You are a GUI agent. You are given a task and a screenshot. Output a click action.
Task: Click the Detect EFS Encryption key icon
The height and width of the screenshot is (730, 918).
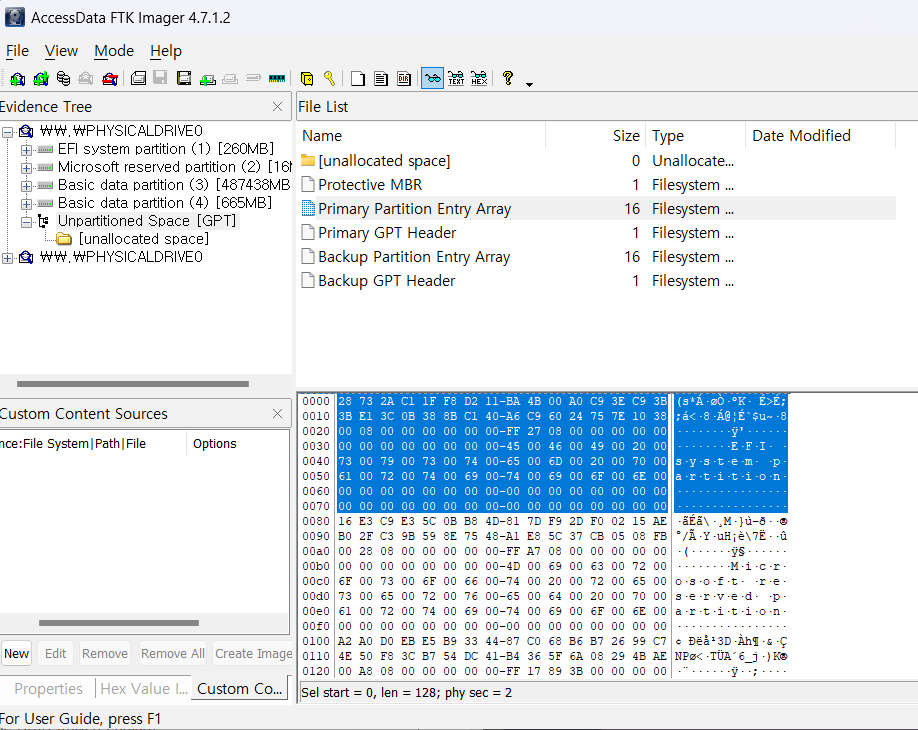(x=329, y=78)
